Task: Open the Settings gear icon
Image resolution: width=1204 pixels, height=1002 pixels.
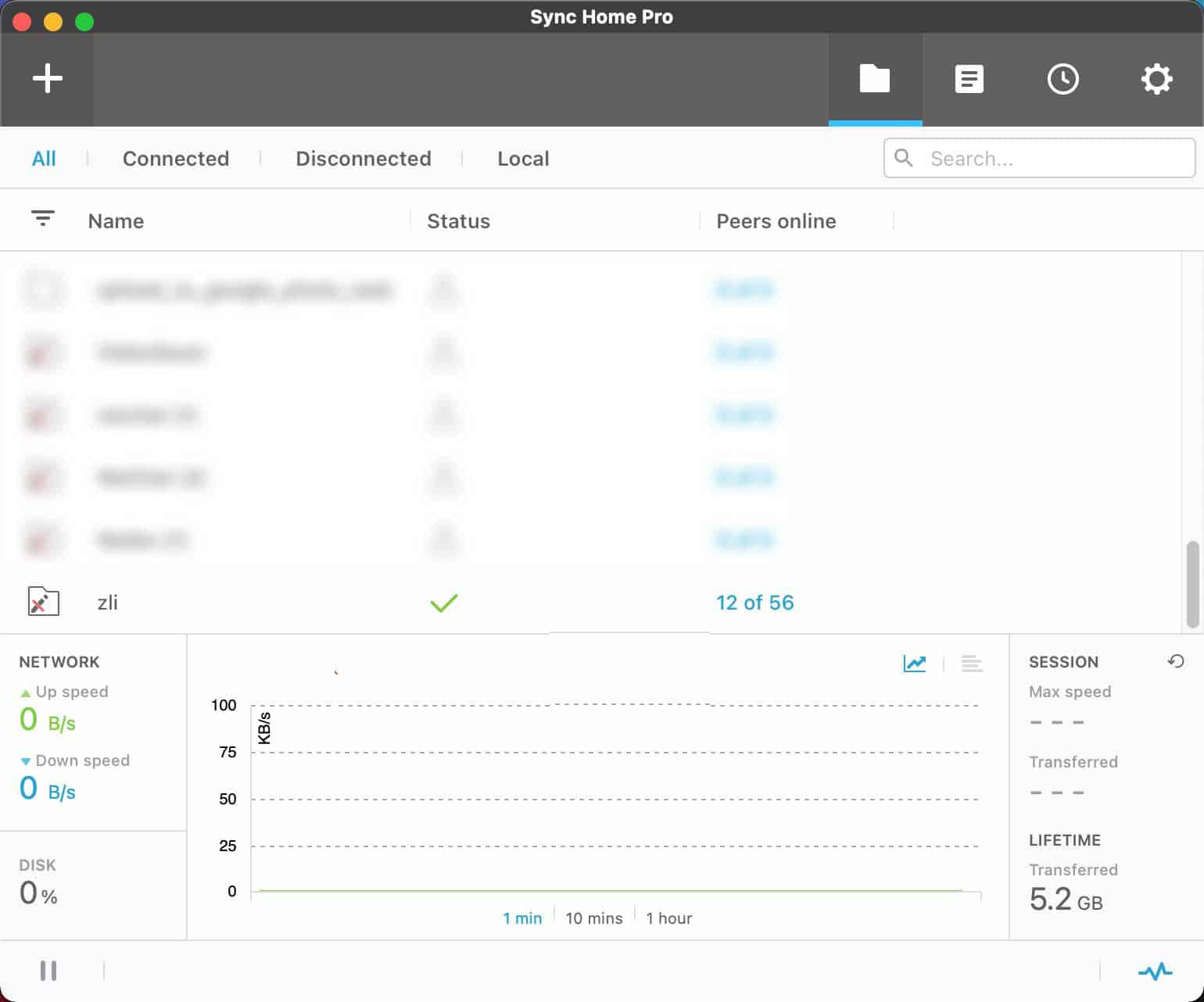Action: coord(1156,79)
